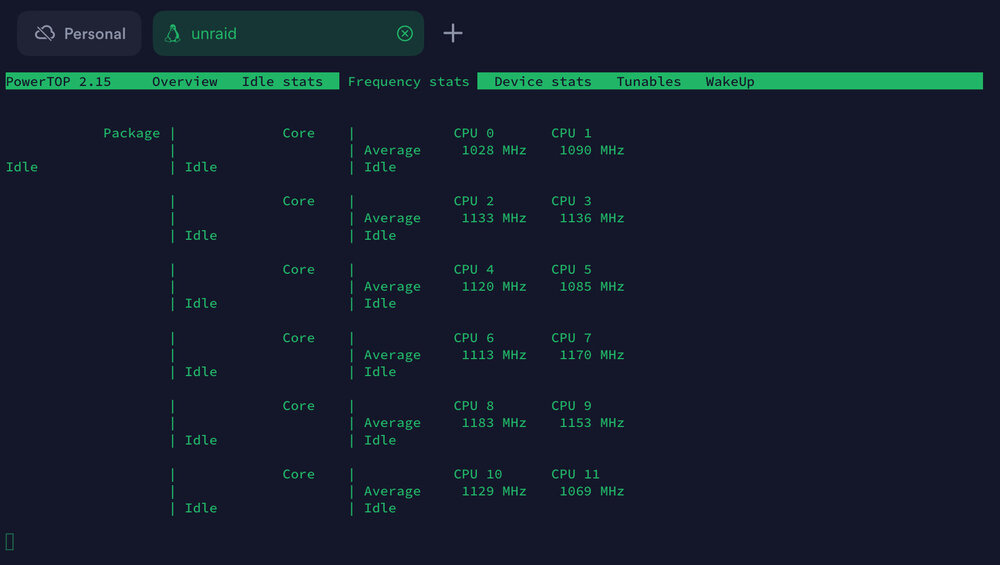Viewport: 1000px width, 565px height.
Task: Click the CPU 4 header
Action: tap(473, 270)
